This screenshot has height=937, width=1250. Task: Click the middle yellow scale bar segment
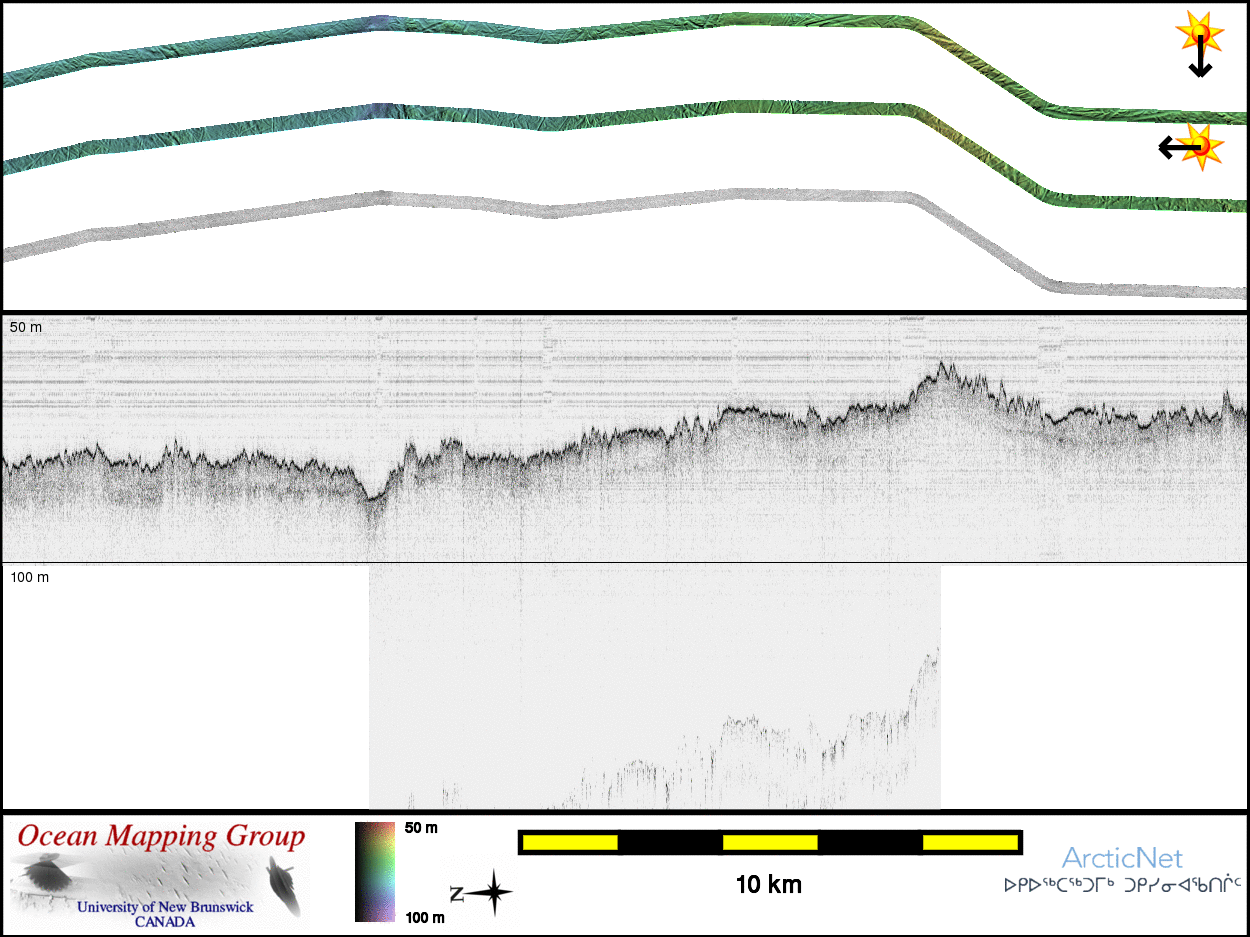coord(770,843)
